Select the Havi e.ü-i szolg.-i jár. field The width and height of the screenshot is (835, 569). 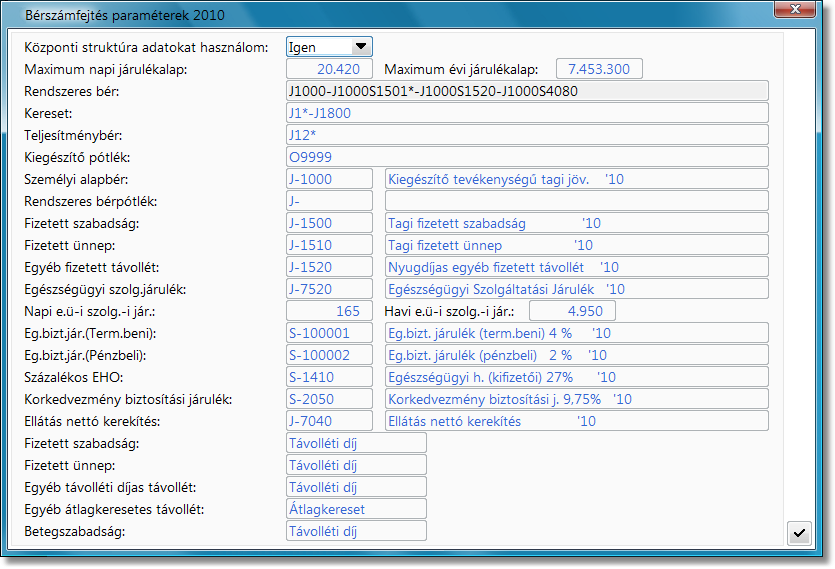click(572, 311)
